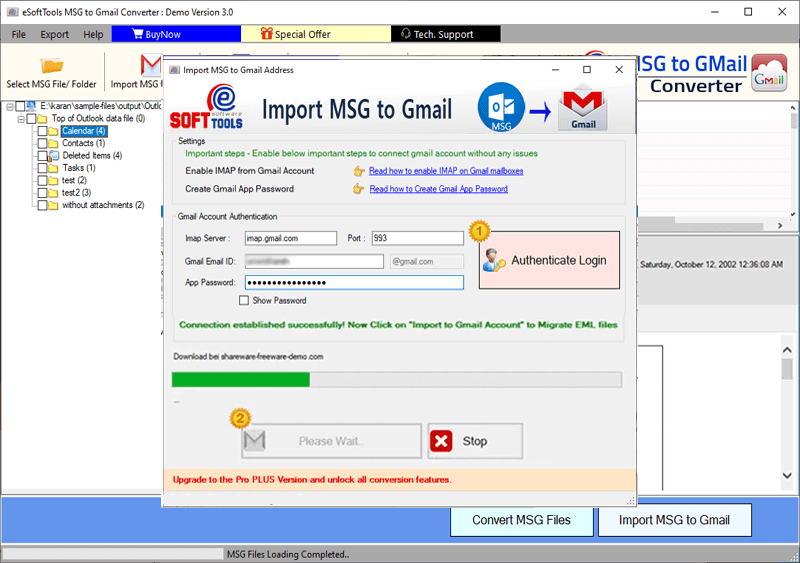This screenshot has height=563, width=800.
Task: Click pointing hand icon beside App Password link
Action: (x=359, y=189)
